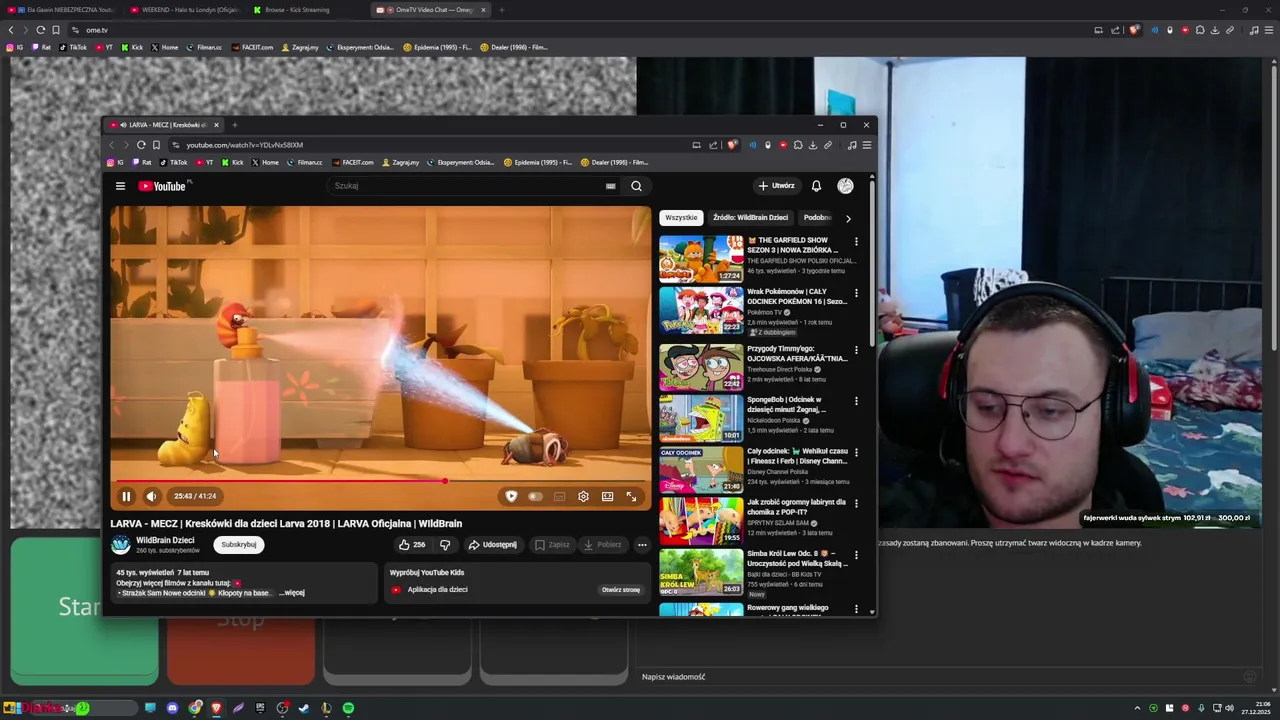Switch to WEEKEND - Halo tu Londyn tab

pos(185,10)
